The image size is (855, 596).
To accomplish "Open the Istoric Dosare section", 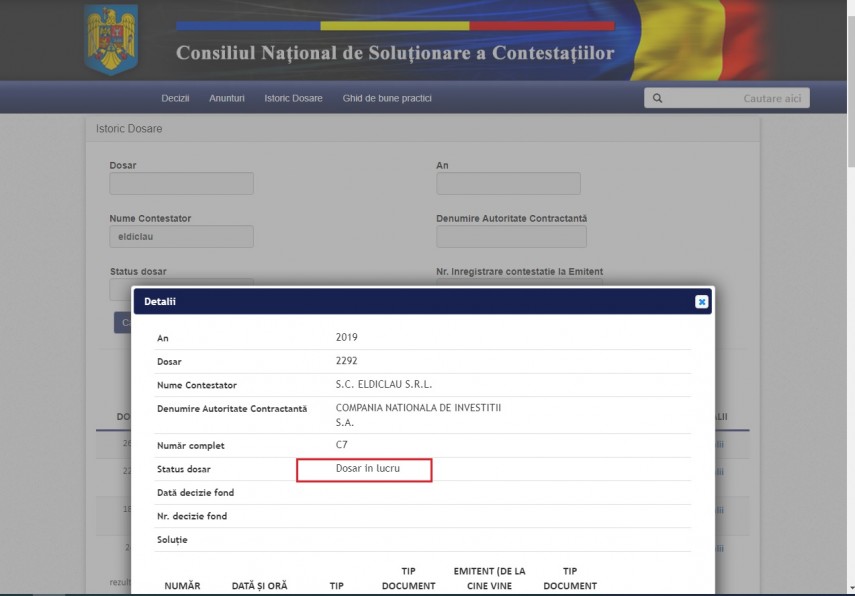I will [293, 98].
